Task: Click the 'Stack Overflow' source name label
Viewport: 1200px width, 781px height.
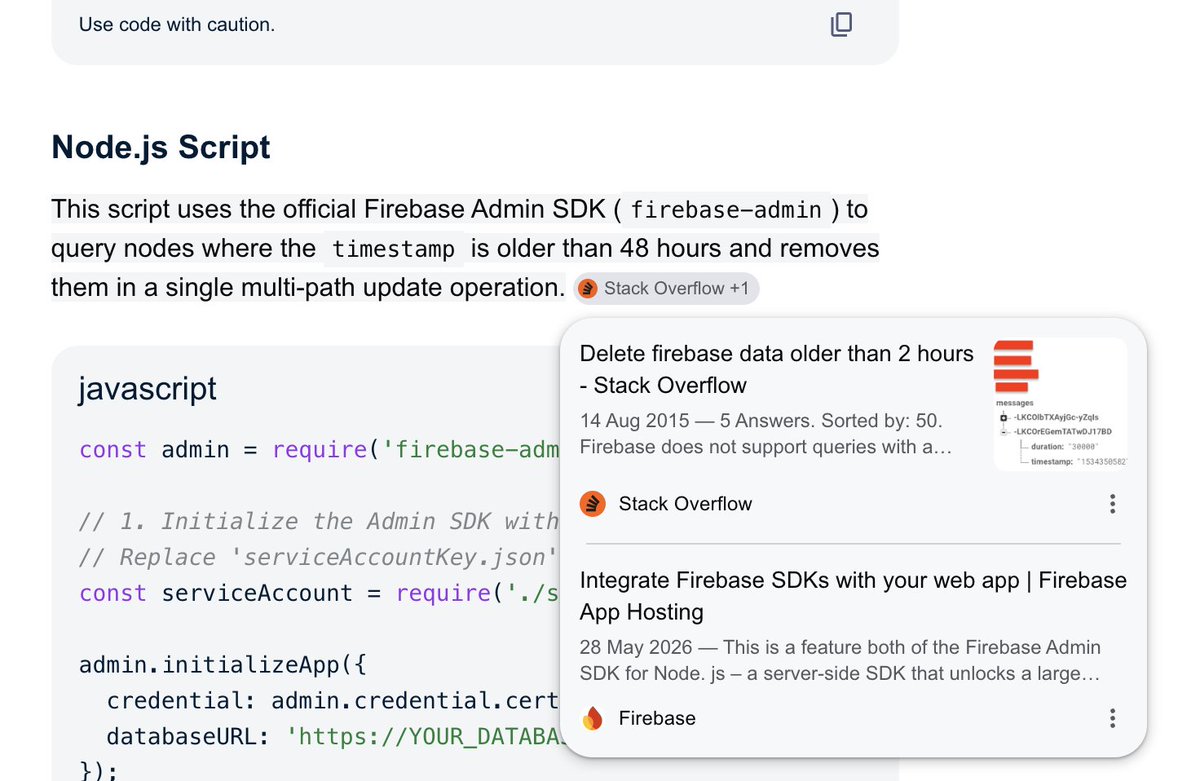Action: (x=685, y=504)
